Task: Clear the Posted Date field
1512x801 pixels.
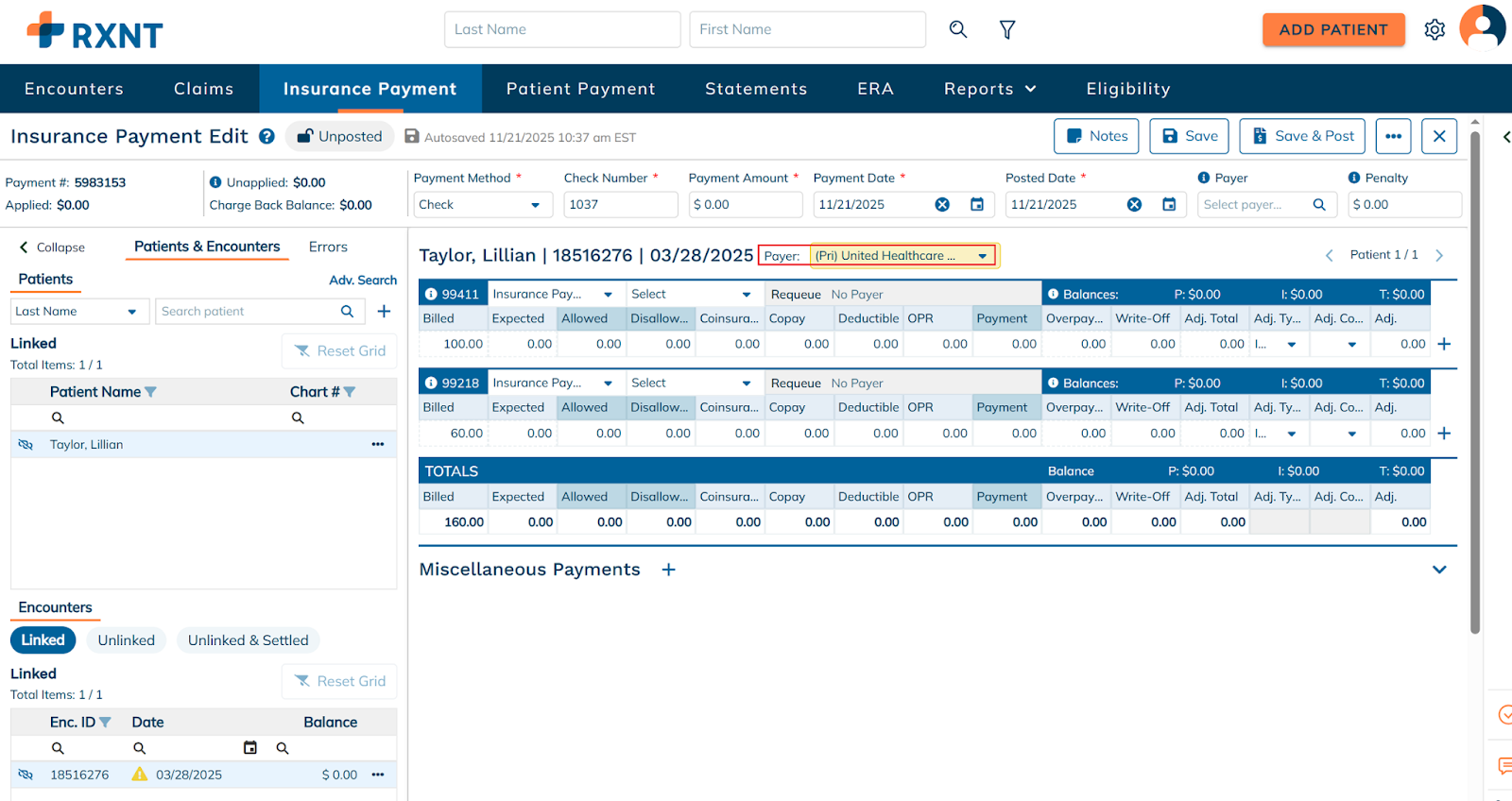Action: [1134, 204]
